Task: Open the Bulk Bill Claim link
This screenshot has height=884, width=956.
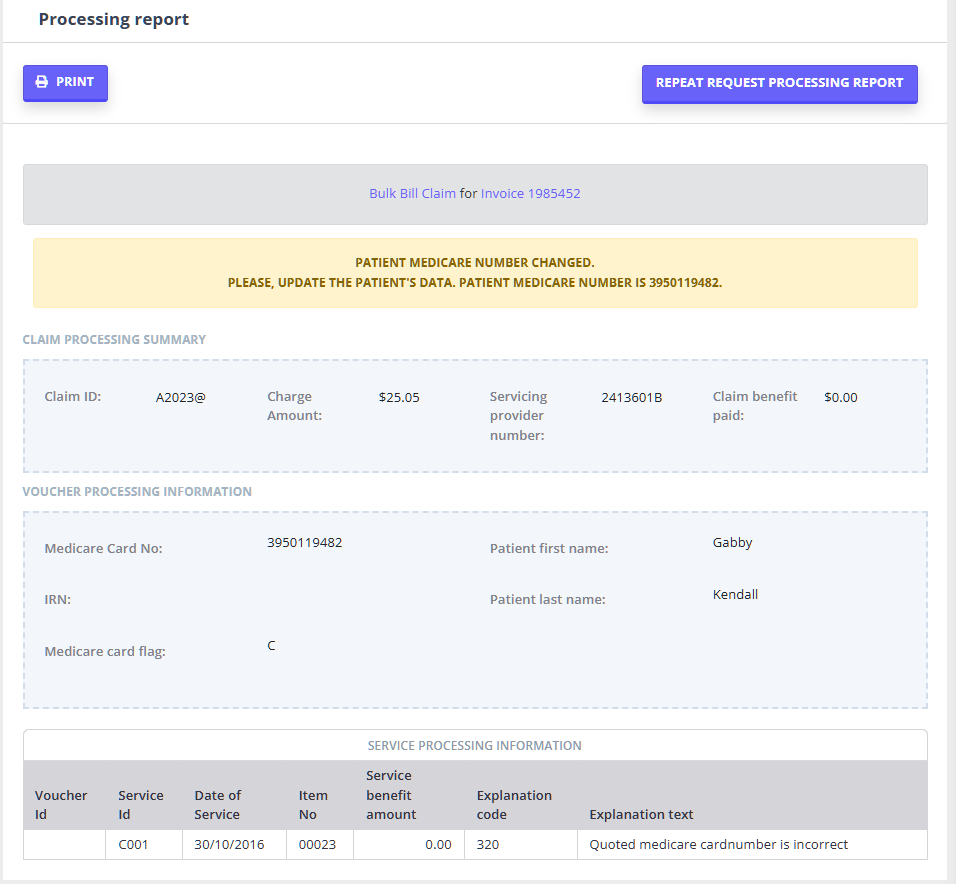Action: click(x=412, y=194)
